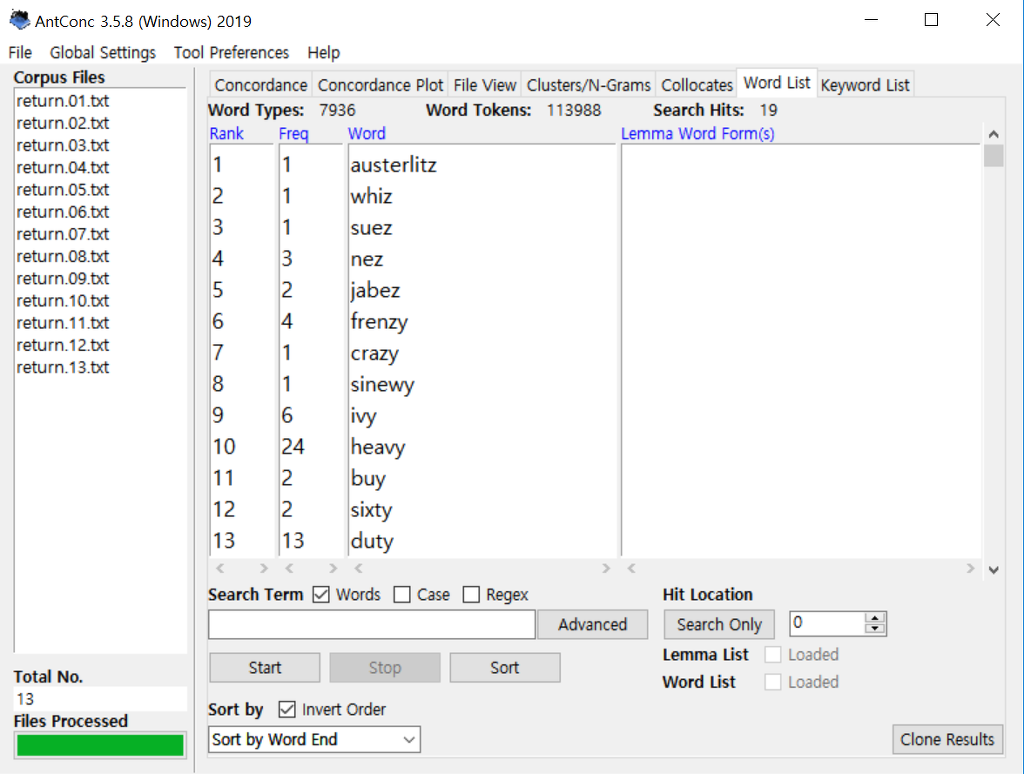Click the results scrollbar up arrow
1024x774 pixels.
[994, 134]
